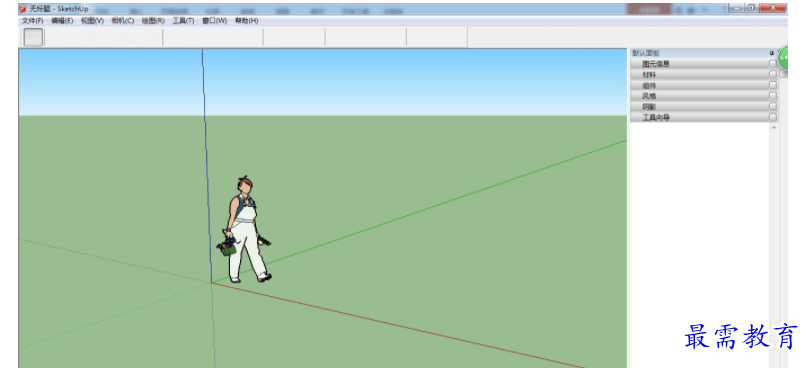This screenshot has width=806, height=368.
Task: Expand the 风格 panel
Action: [x=704, y=96]
